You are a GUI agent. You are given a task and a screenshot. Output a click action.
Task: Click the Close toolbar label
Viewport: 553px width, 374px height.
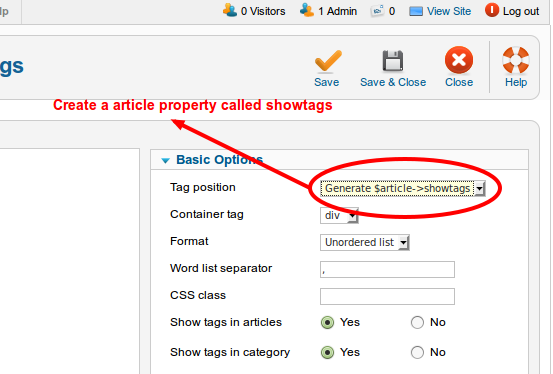(x=459, y=82)
